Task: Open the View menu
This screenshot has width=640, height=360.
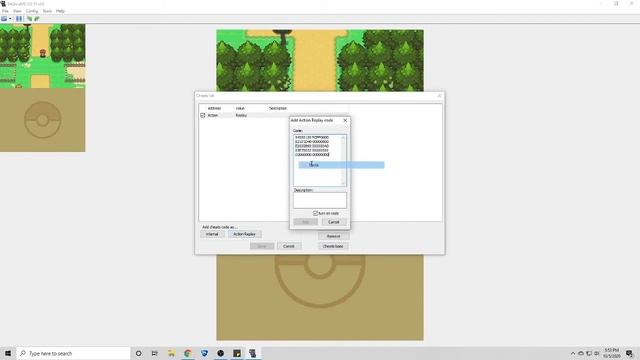Action: click(17, 11)
